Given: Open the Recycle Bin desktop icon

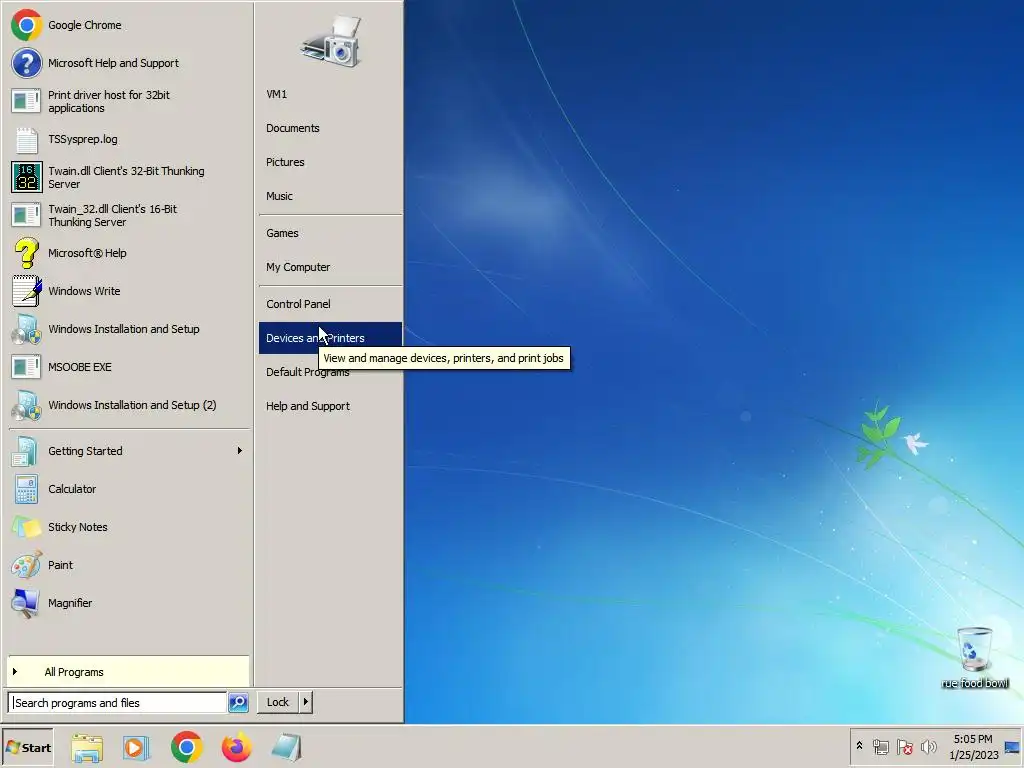Looking at the screenshot, I should (x=975, y=648).
